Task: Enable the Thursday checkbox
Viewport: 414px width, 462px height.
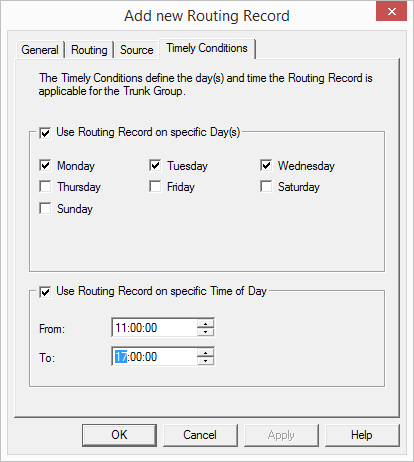Action: tap(45, 186)
